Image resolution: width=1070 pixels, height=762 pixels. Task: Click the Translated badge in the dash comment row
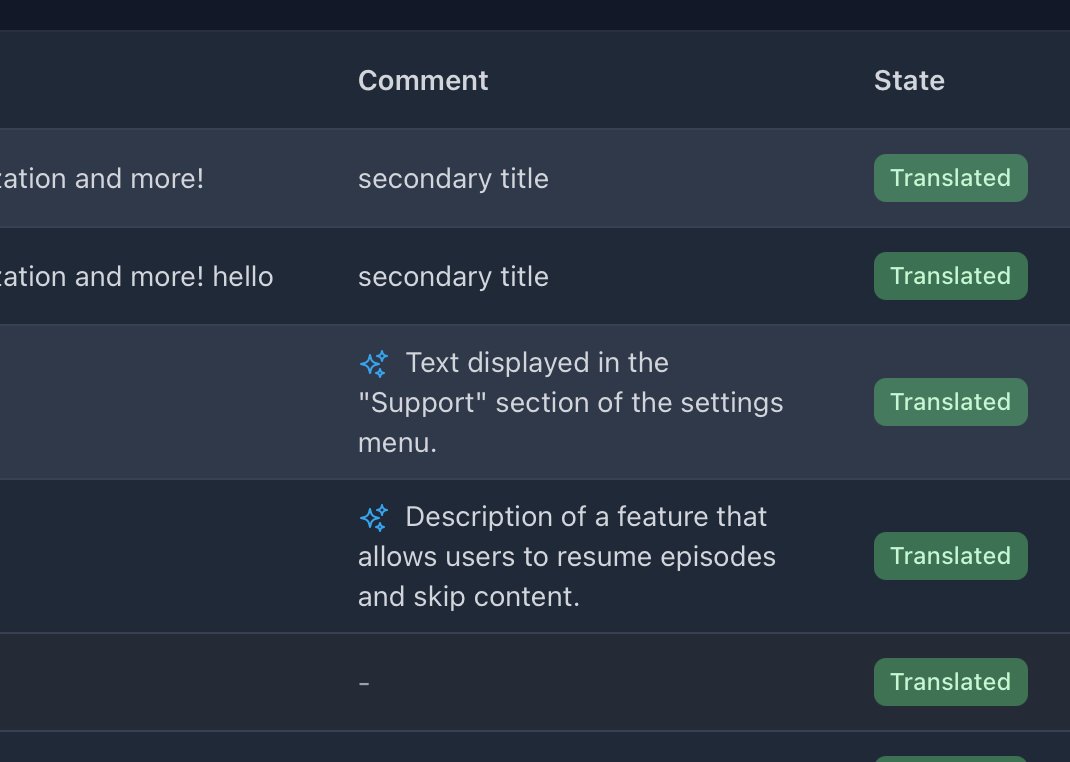(x=951, y=682)
